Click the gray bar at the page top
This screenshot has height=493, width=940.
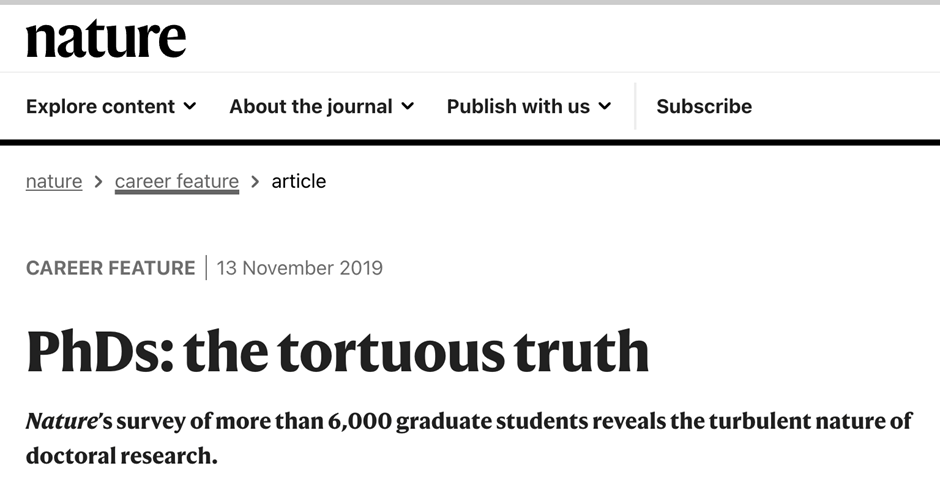click(470, 2)
